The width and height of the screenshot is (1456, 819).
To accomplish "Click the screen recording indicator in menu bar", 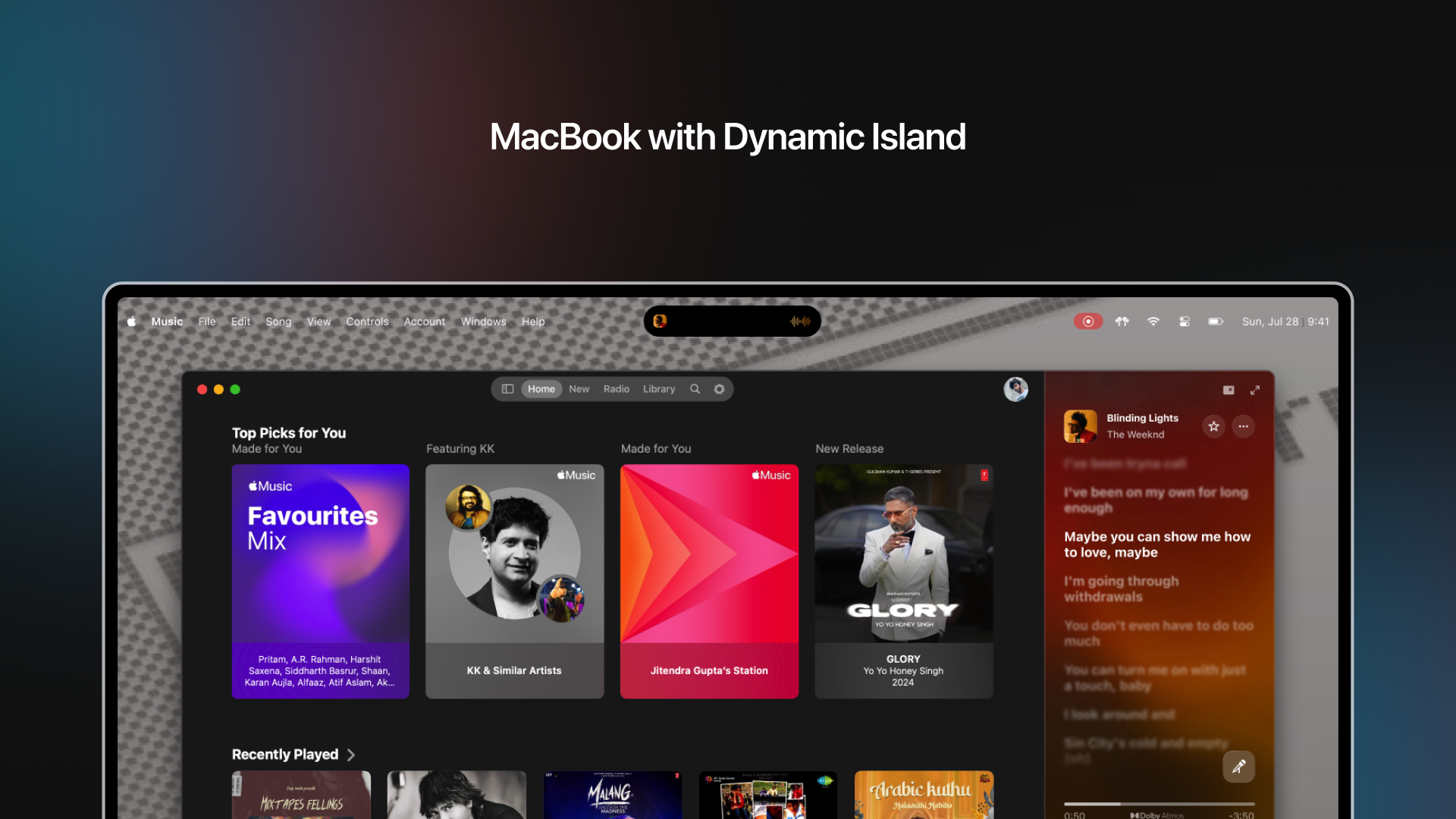I will 1088,322.
